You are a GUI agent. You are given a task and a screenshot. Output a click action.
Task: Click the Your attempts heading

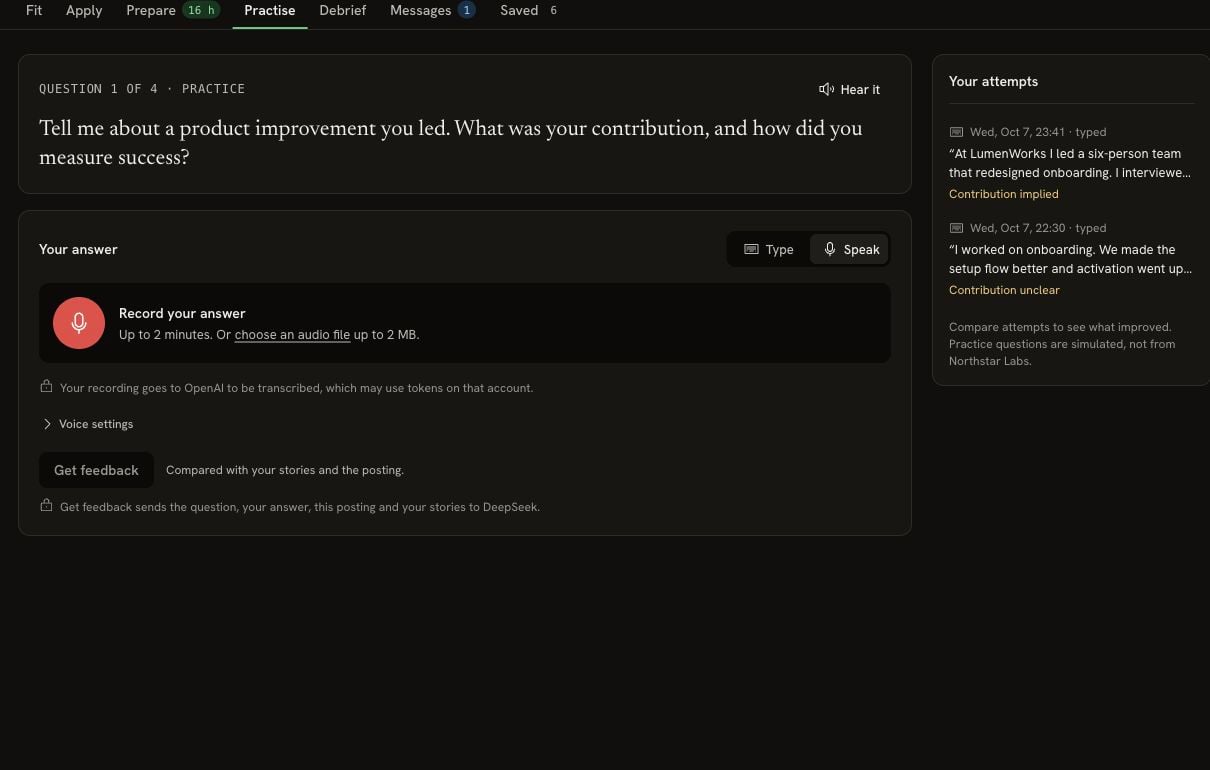993,81
